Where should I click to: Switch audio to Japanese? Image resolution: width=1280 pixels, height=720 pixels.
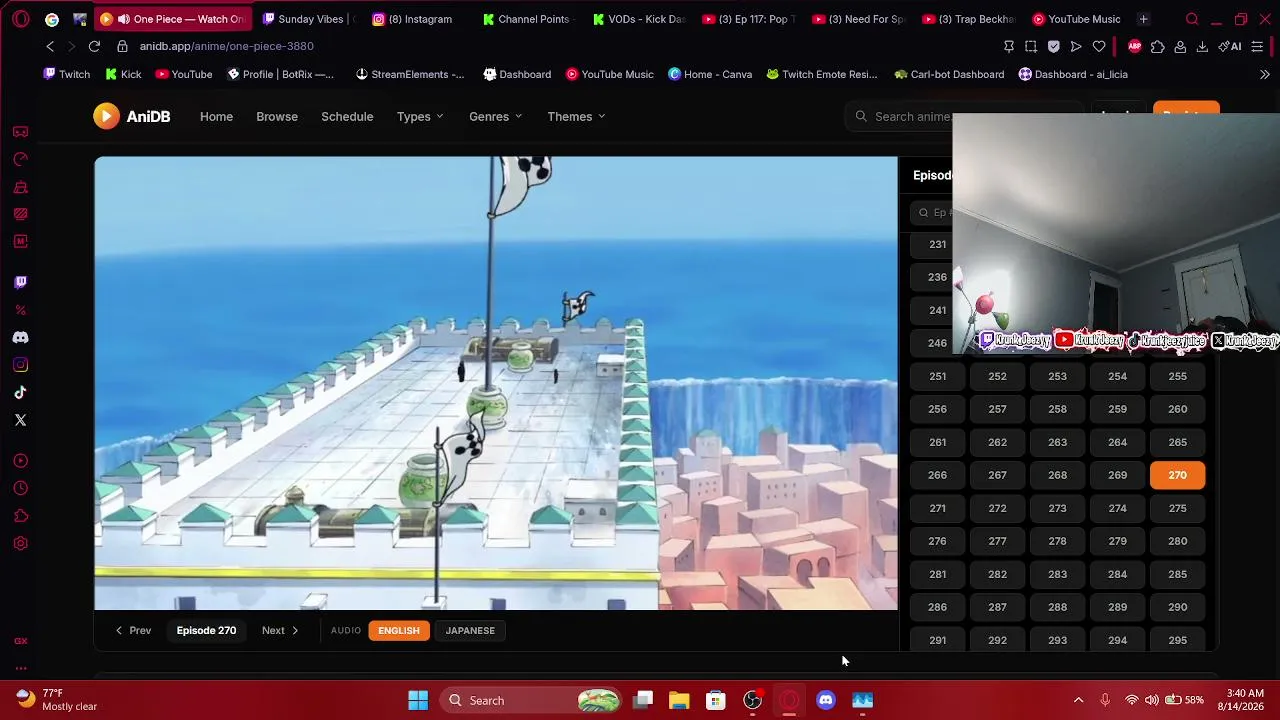(470, 631)
